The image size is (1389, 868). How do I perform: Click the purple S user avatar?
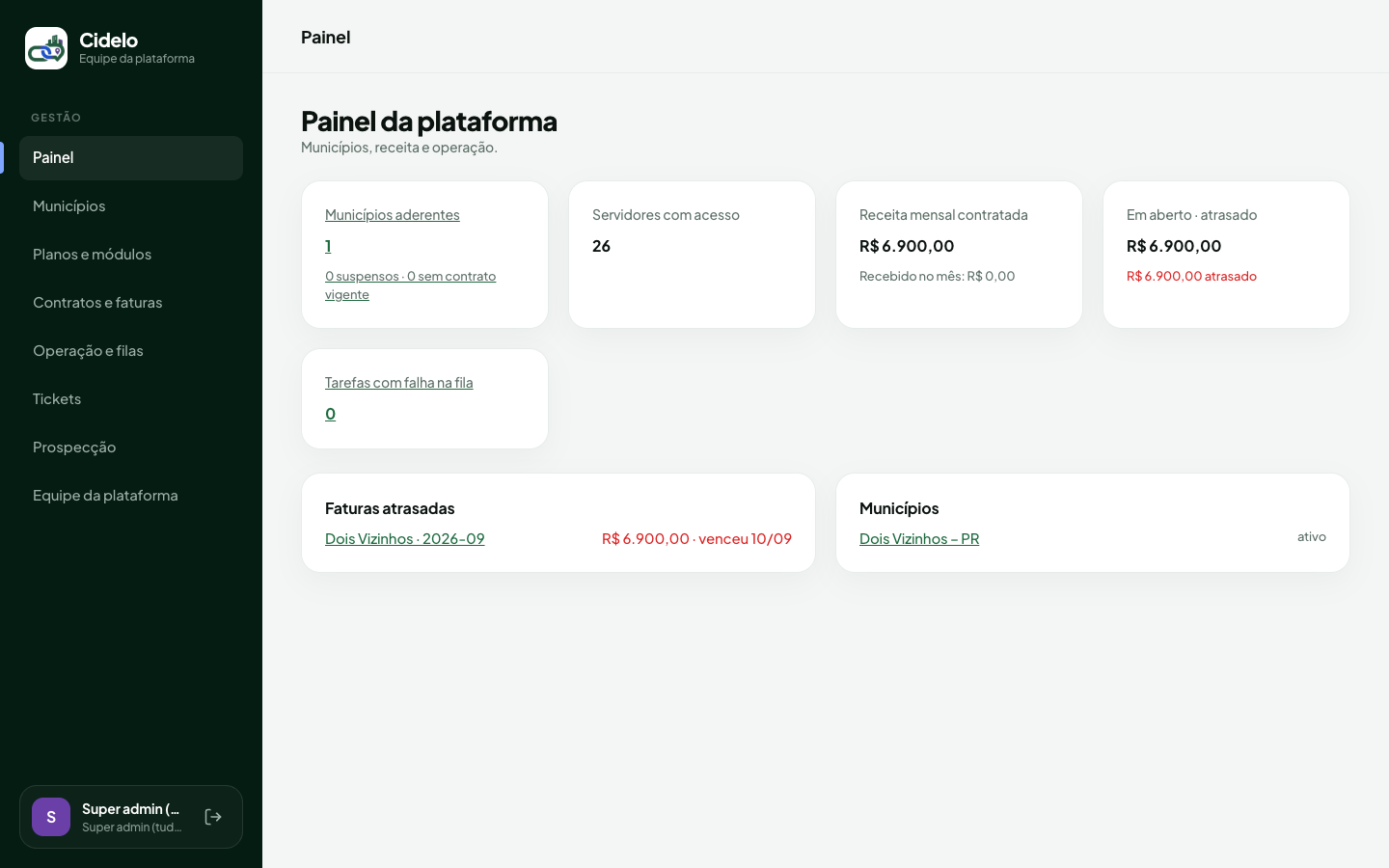(51, 817)
